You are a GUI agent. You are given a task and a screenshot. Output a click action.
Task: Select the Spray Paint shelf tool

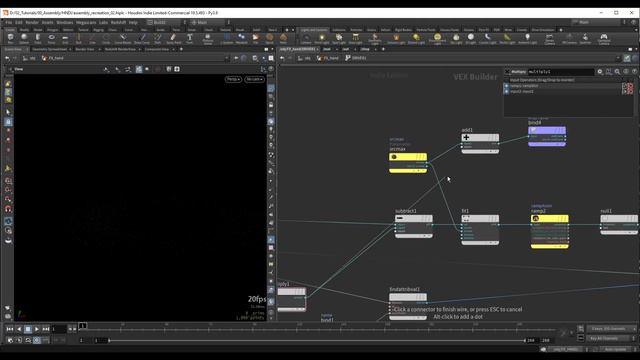(x=173, y=39)
